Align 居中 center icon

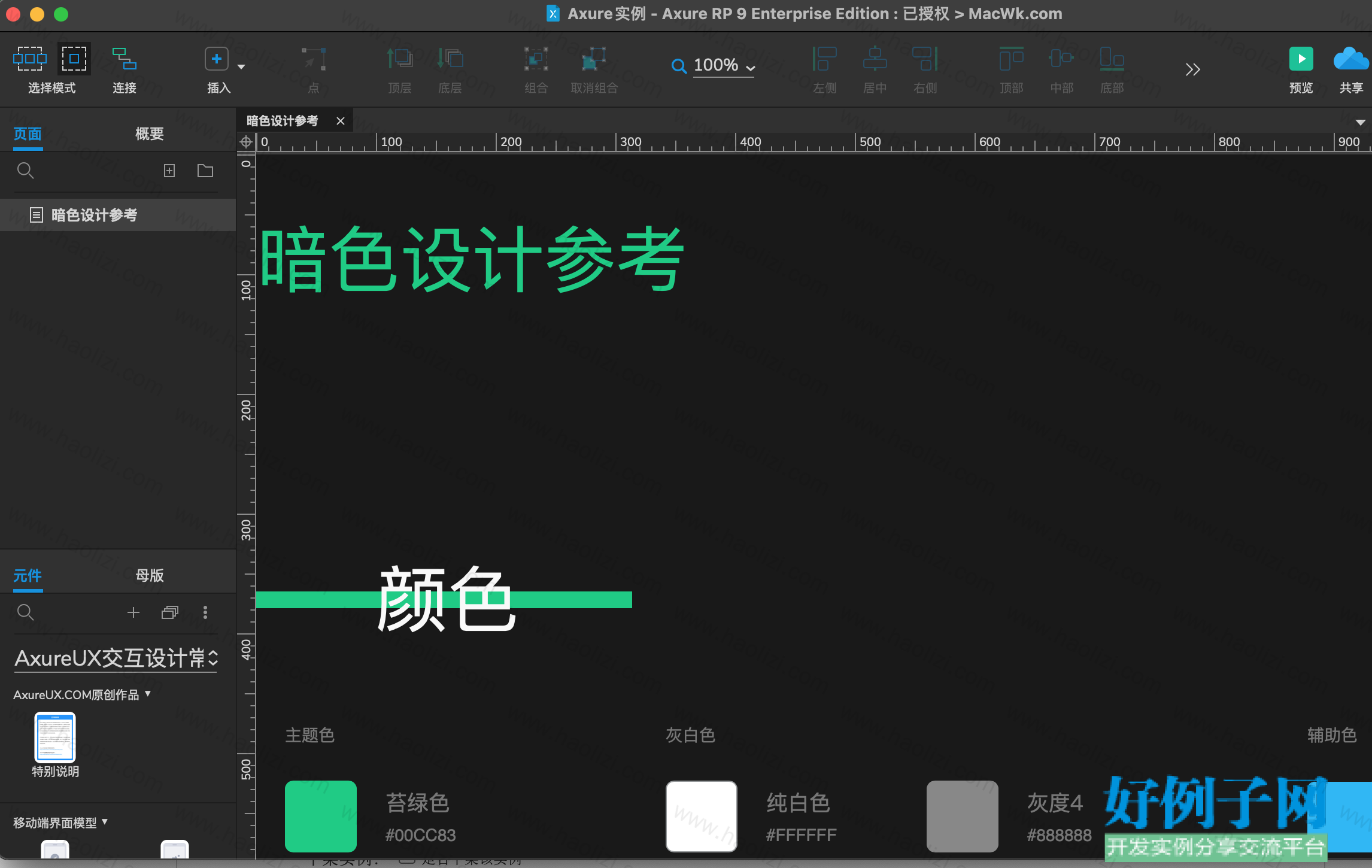(x=875, y=59)
